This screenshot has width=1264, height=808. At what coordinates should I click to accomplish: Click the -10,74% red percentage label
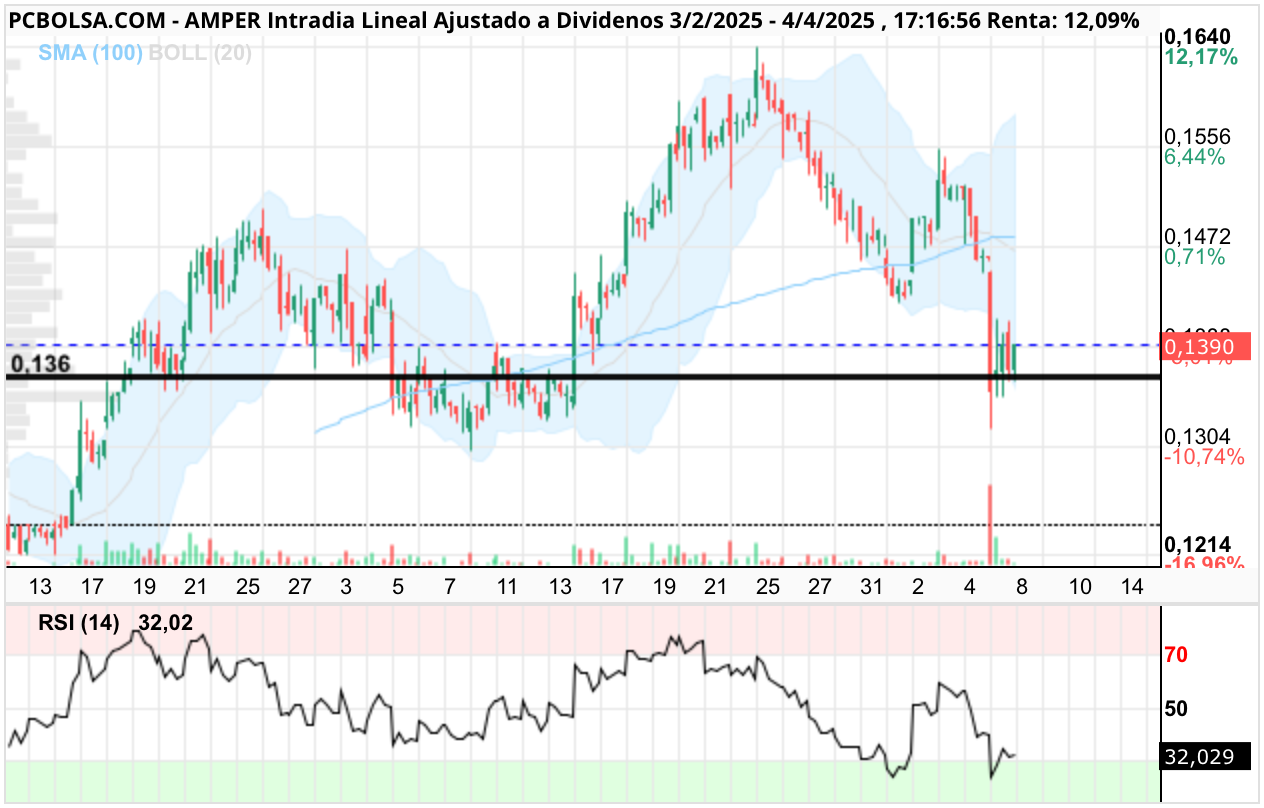coord(1204,457)
